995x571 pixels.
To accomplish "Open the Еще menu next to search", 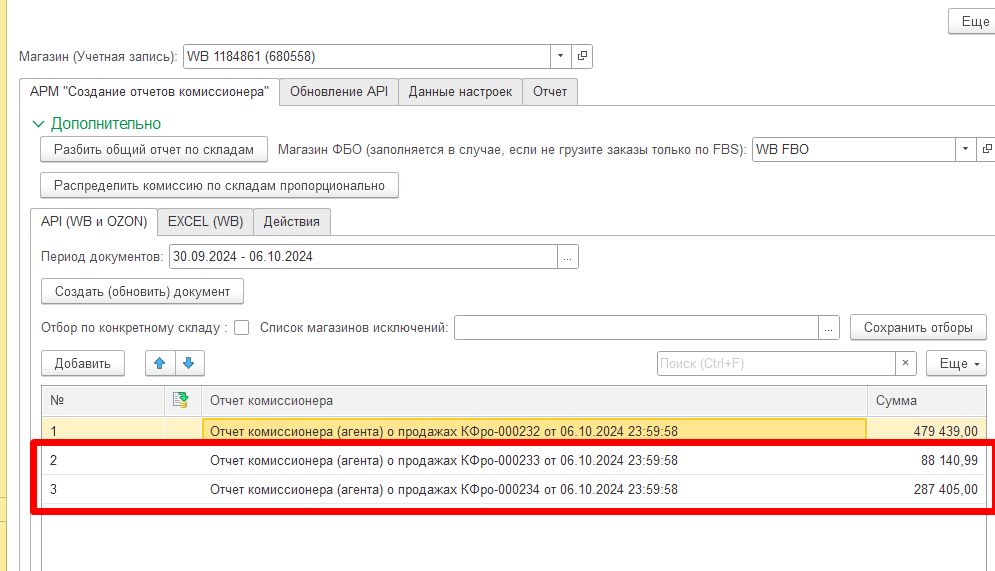I will [x=956, y=364].
